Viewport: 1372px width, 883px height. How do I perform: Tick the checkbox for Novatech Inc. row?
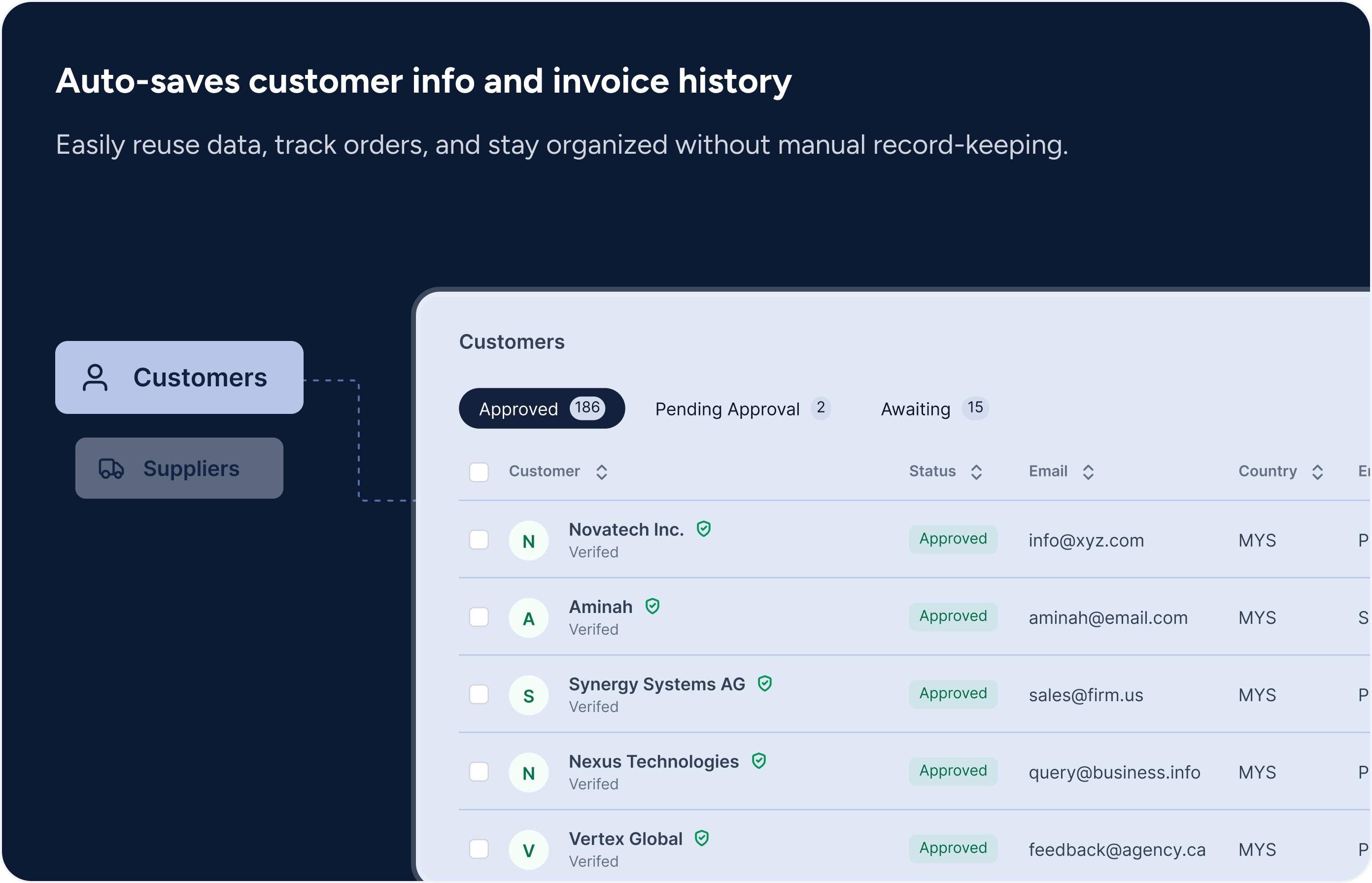[x=479, y=540]
